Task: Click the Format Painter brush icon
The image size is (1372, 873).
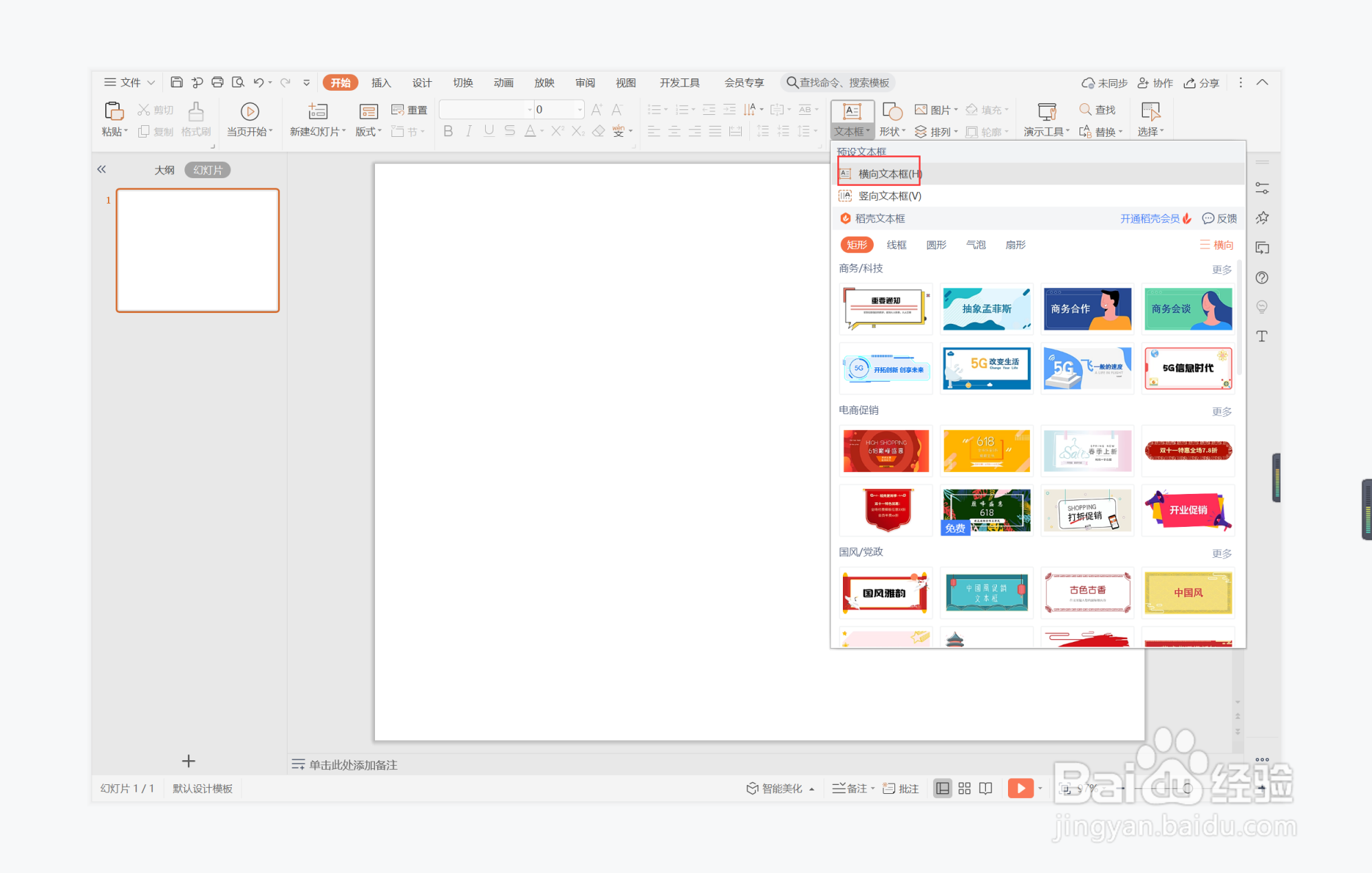Action: click(x=196, y=111)
